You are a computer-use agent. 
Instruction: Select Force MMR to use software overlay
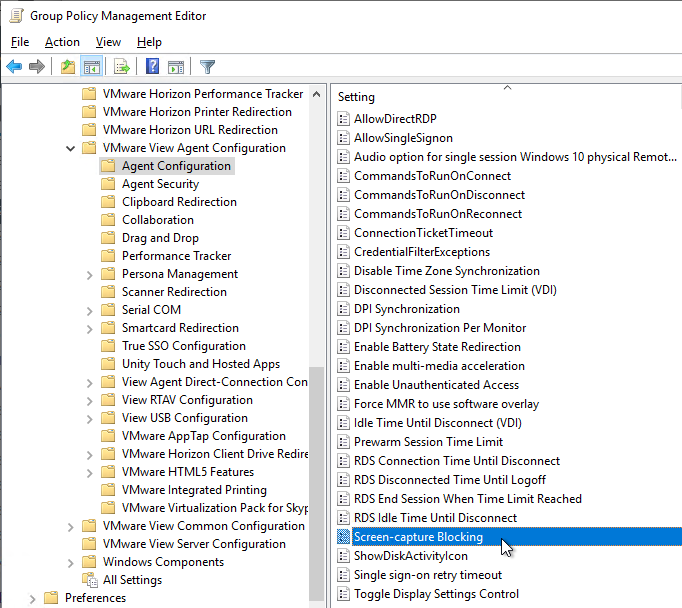tap(446, 404)
